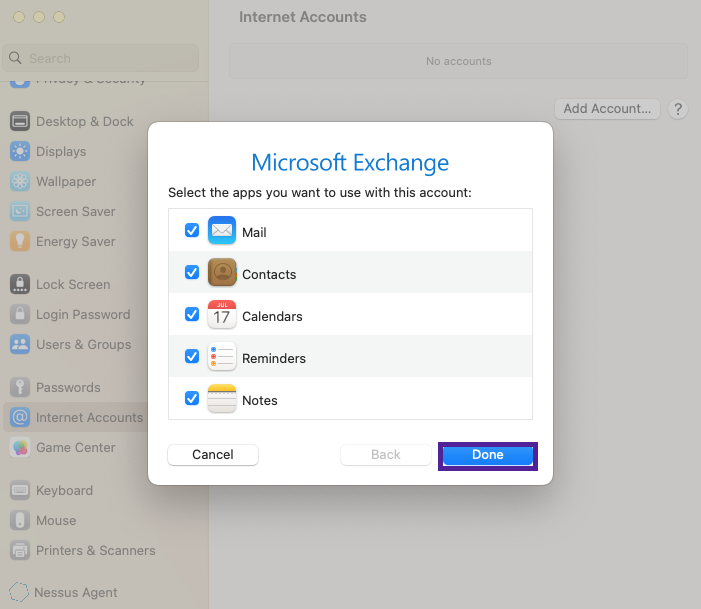
Task: Open Keyboard settings icon
Action: point(20,490)
